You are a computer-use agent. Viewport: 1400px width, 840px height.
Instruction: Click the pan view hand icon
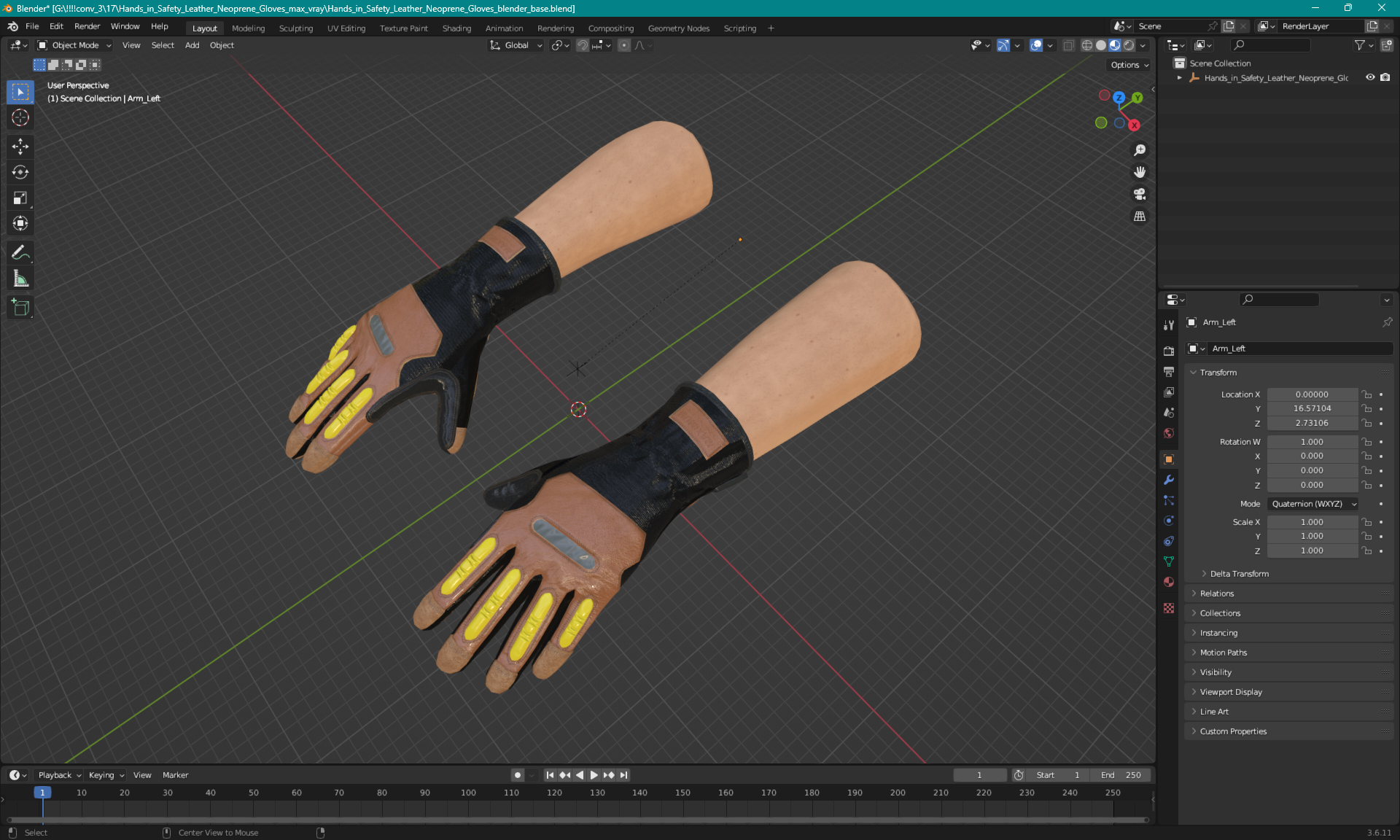click(x=1140, y=172)
